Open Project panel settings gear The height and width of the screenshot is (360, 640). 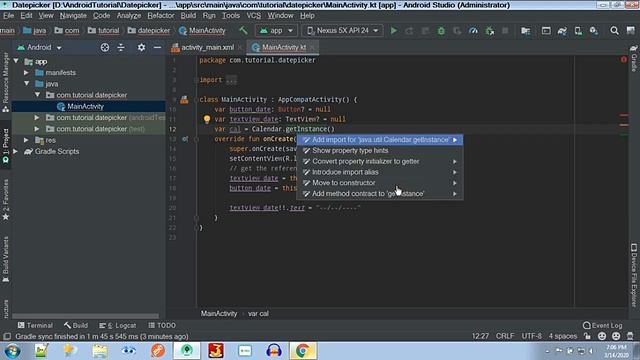pos(141,47)
